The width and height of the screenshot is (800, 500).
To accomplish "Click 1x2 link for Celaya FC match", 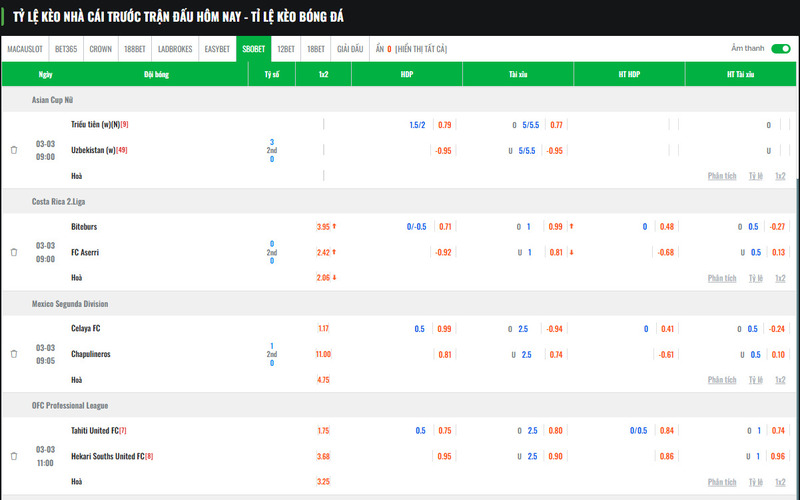I will click(x=780, y=380).
